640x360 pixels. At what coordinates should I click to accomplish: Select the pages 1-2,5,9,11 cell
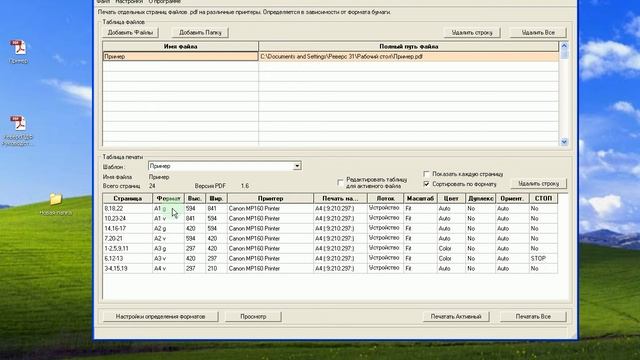(128, 249)
